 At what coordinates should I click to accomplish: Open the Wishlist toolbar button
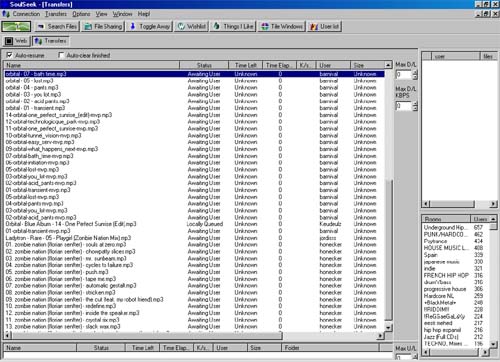pyautogui.click(x=191, y=26)
